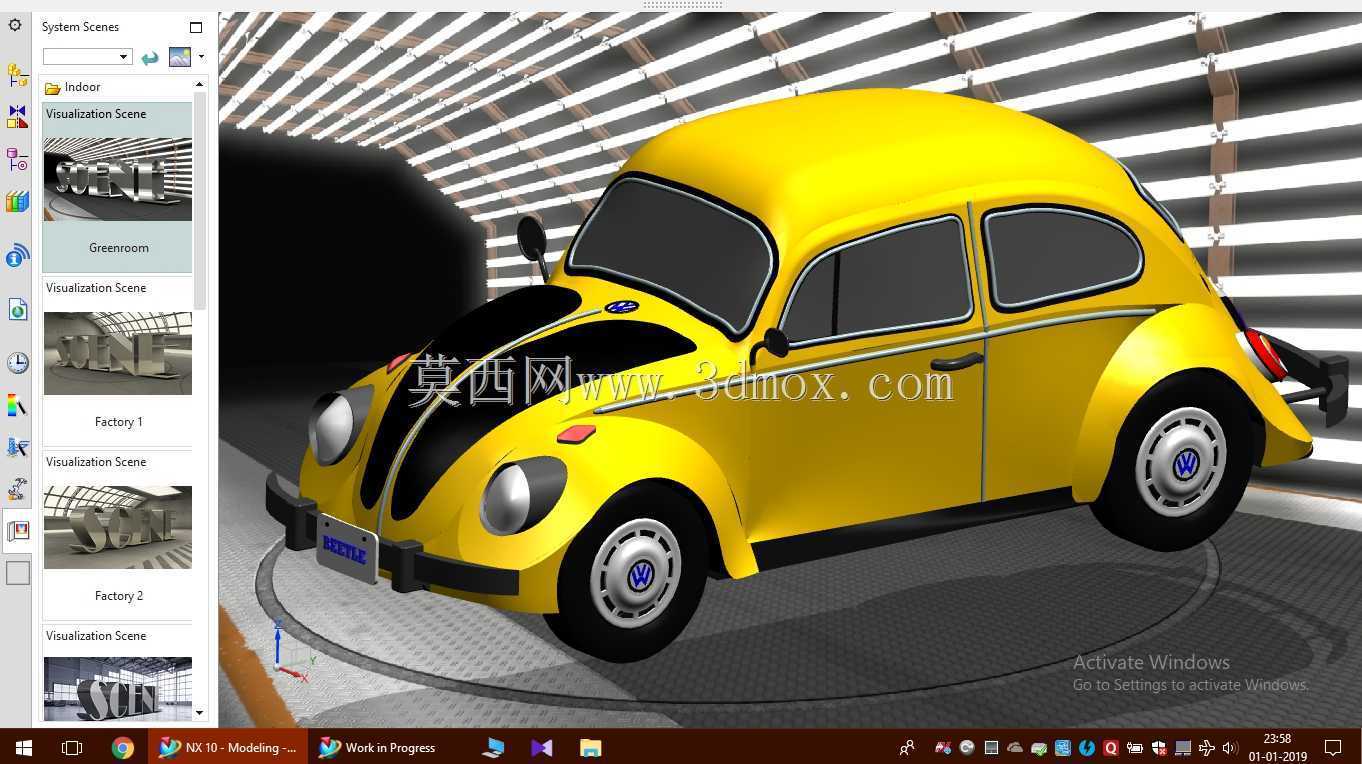This screenshot has width=1362, height=764.
Task: Click the OneDrive cloud tray icon
Action: [x=1015, y=747]
